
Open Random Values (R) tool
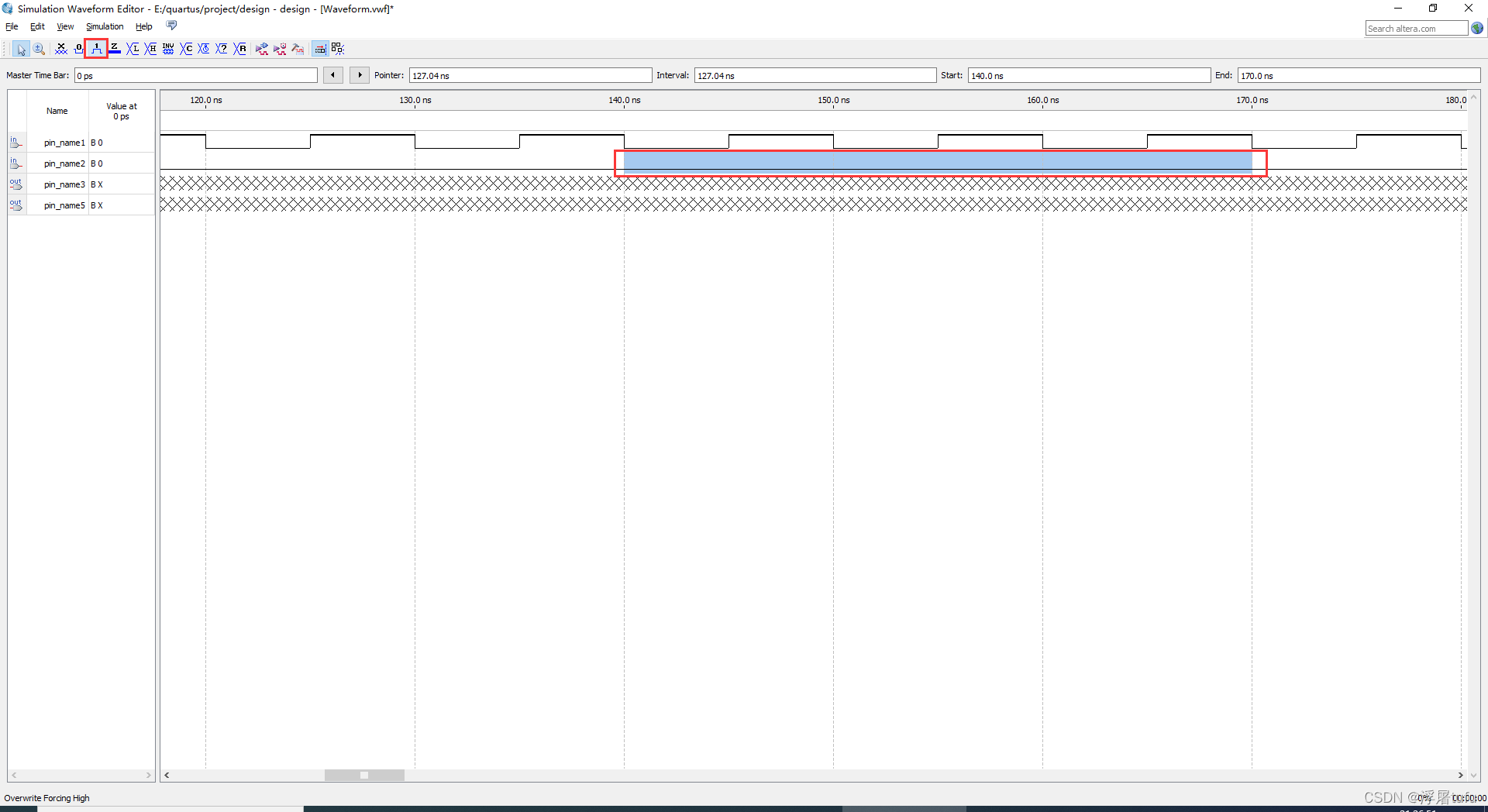tap(240, 49)
